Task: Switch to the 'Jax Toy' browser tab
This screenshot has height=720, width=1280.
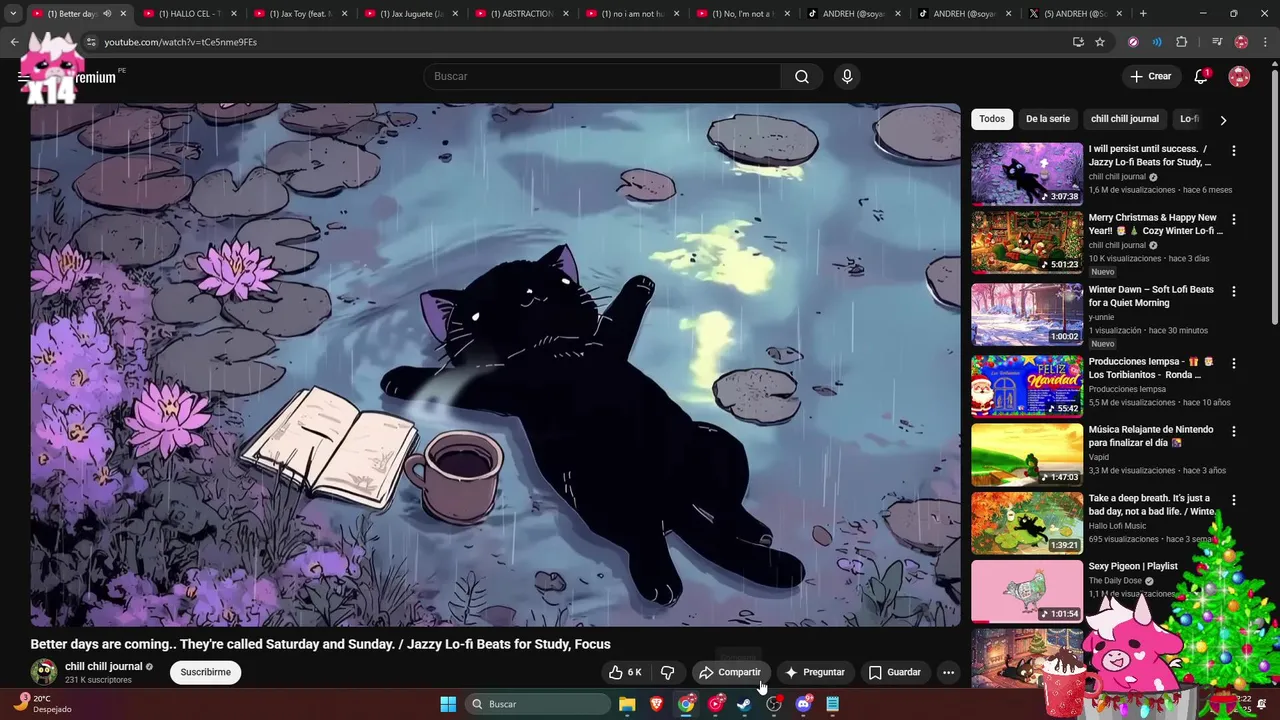Action: pos(300,14)
